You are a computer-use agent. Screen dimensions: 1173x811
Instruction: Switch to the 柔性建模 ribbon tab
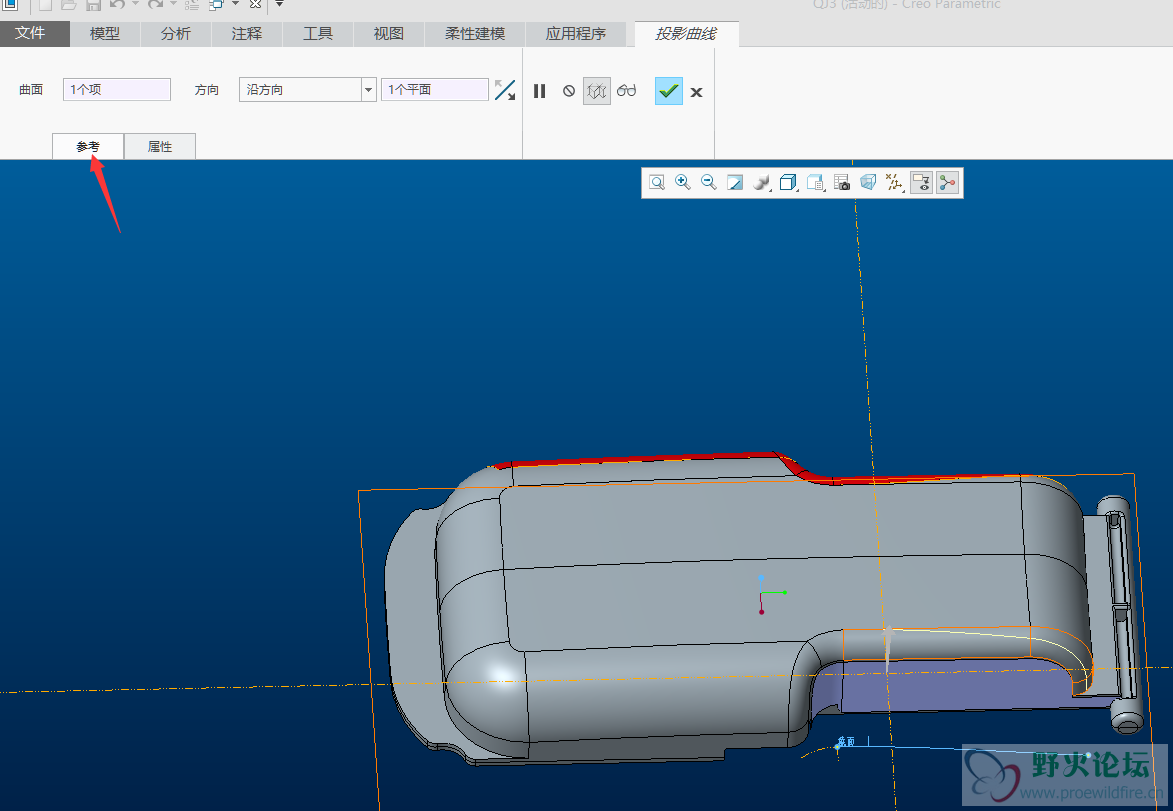(475, 34)
